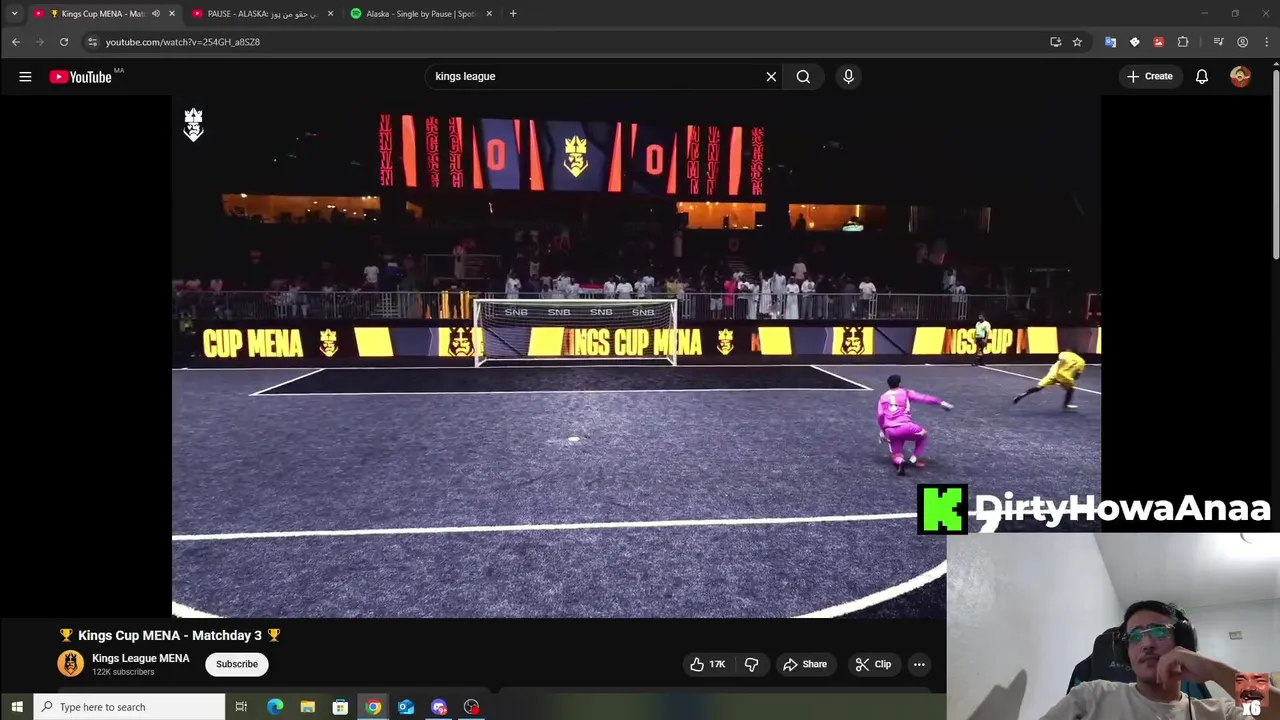Reload the page

tap(63, 42)
